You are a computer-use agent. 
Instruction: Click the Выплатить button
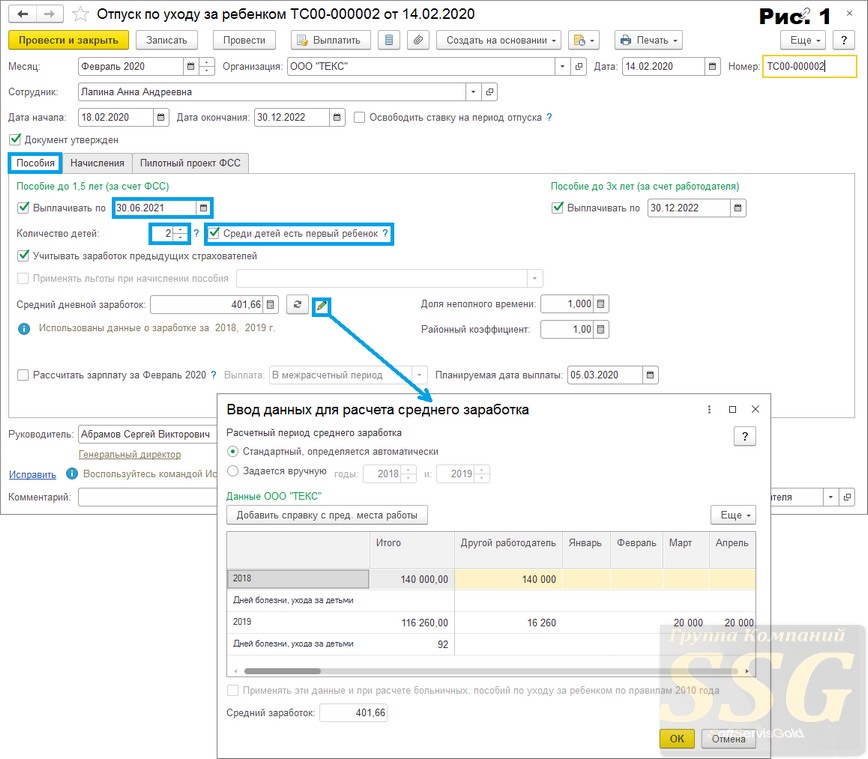[x=331, y=40]
